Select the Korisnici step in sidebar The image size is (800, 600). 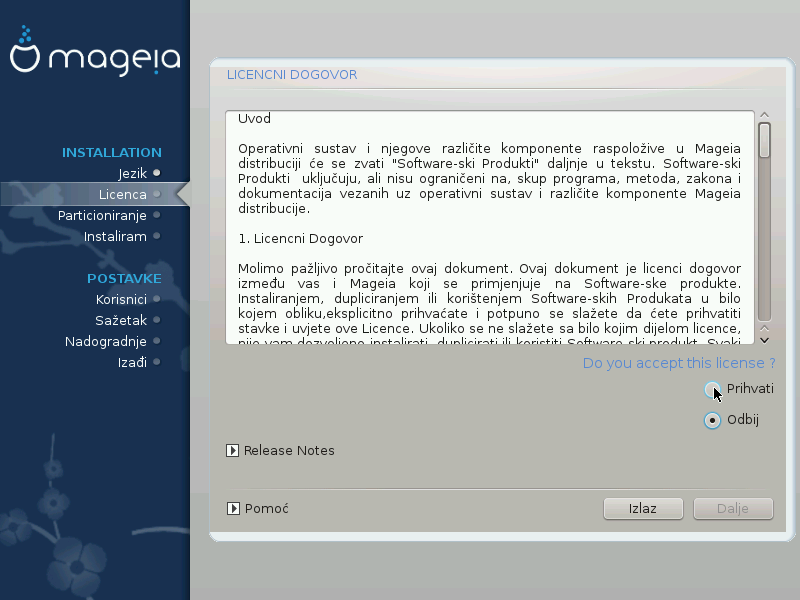(x=121, y=299)
